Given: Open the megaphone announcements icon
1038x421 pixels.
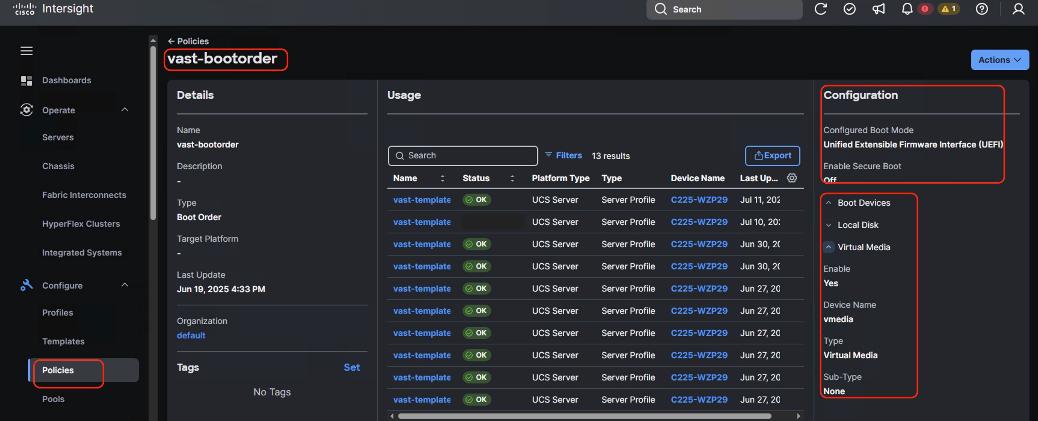Looking at the screenshot, I should [x=878, y=9].
